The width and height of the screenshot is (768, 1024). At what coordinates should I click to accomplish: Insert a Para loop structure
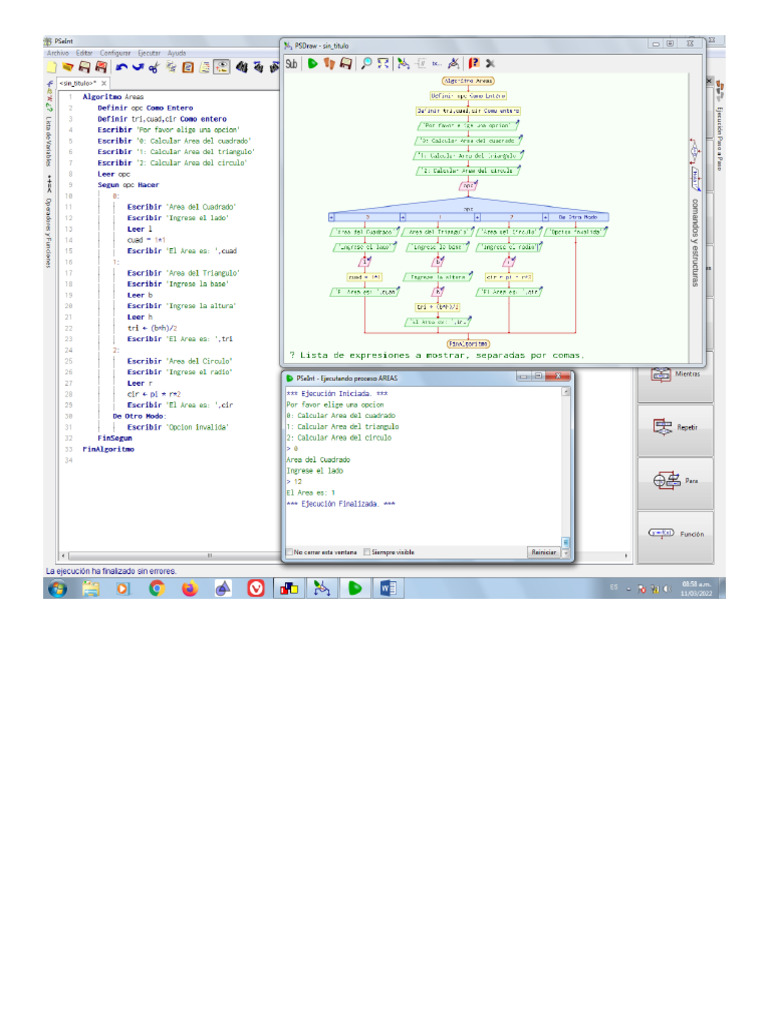tap(675, 480)
